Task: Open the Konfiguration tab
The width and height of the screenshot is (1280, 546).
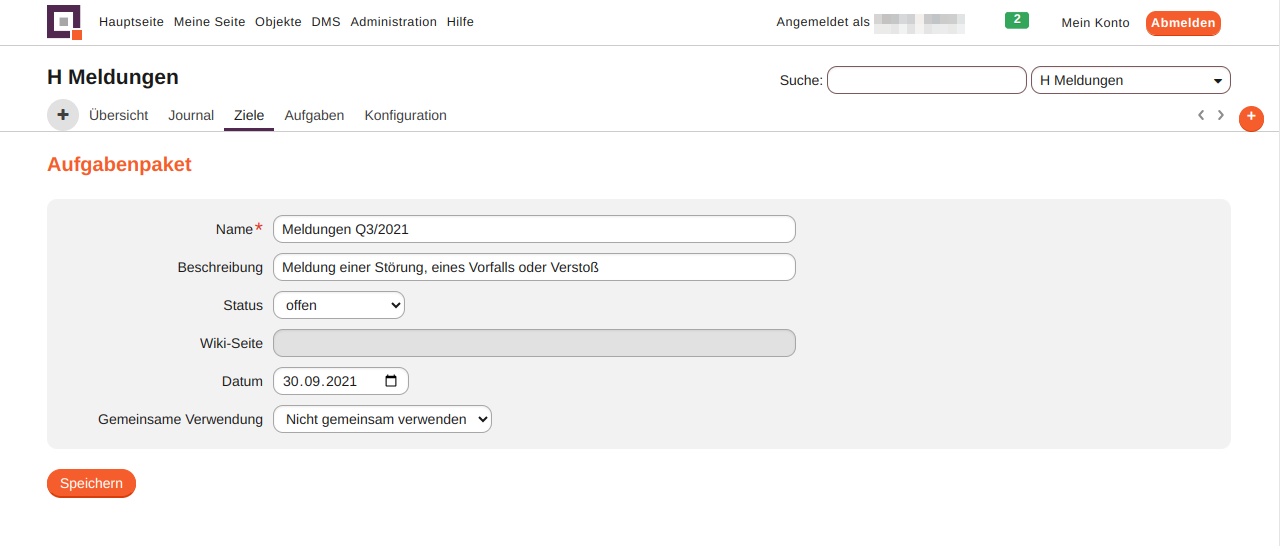Action: coord(405,115)
